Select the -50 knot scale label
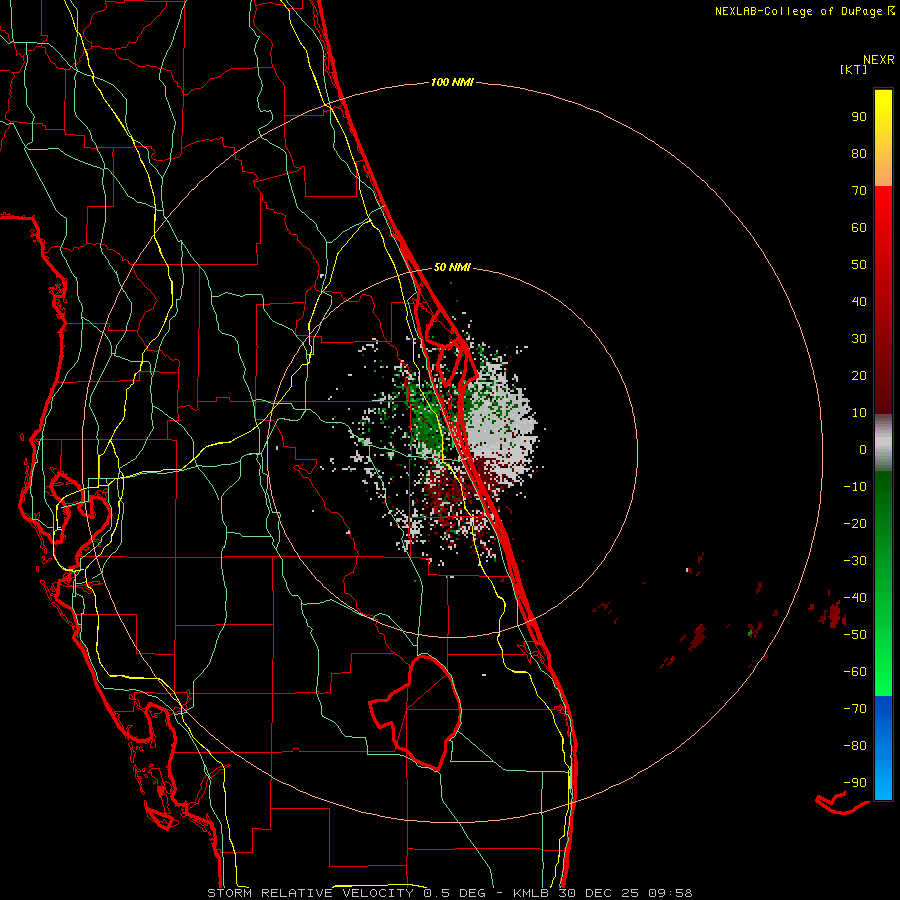The image size is (900, 900). tap(855, 635)
